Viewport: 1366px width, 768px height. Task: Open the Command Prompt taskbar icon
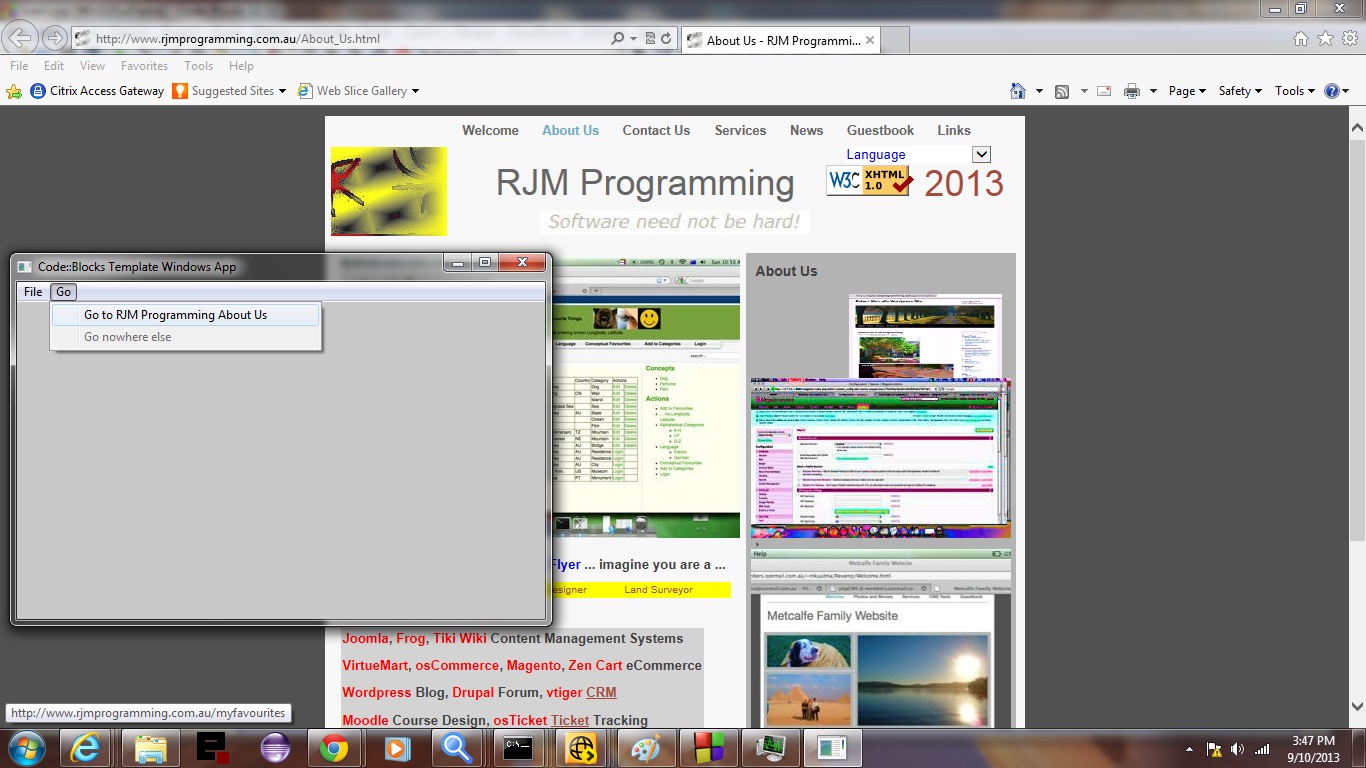click(x=520, y=748)
